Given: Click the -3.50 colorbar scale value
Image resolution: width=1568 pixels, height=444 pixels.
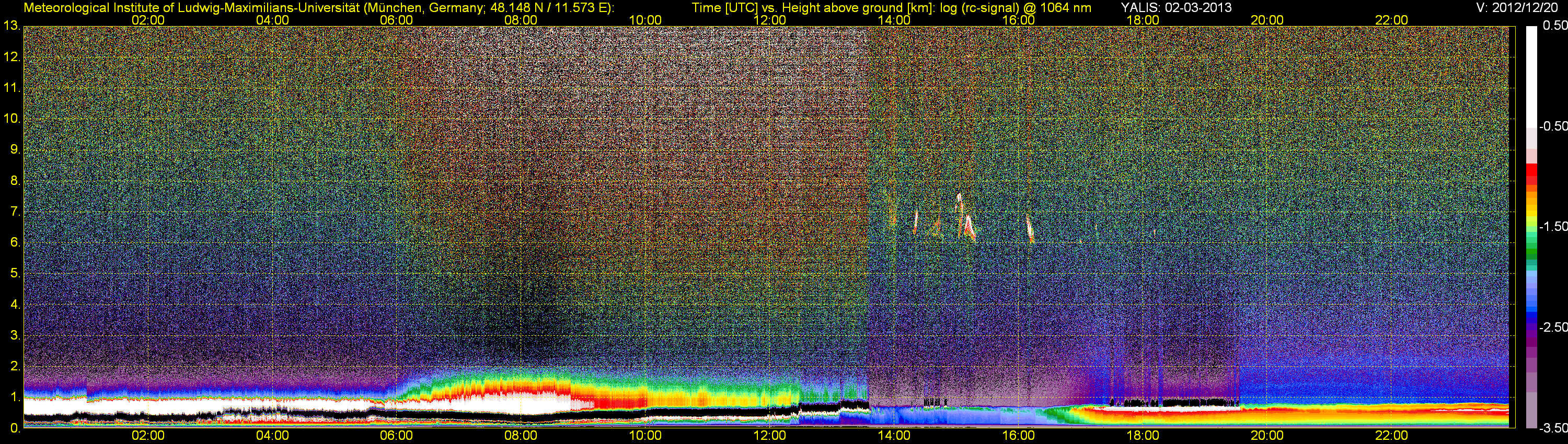Looking at the screenshot, I should pyautogui.click(x=1553, y=428).
